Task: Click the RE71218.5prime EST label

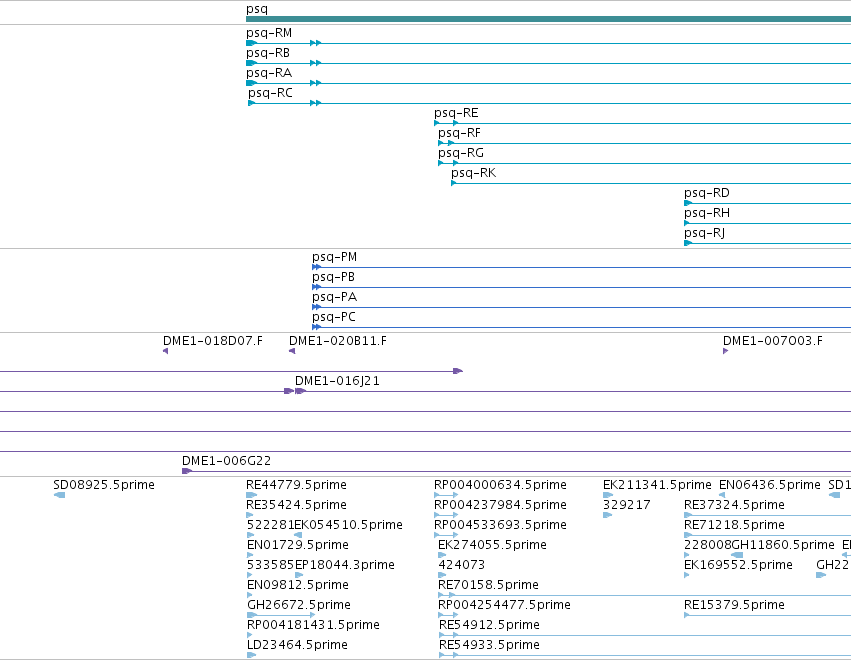Action: pos(734,525)
